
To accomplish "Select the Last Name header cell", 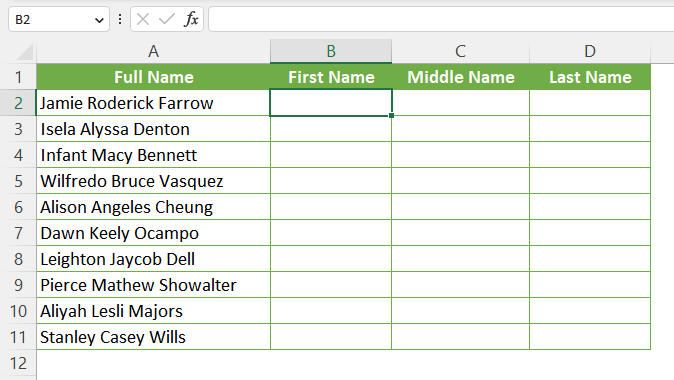I will point(590,77).
